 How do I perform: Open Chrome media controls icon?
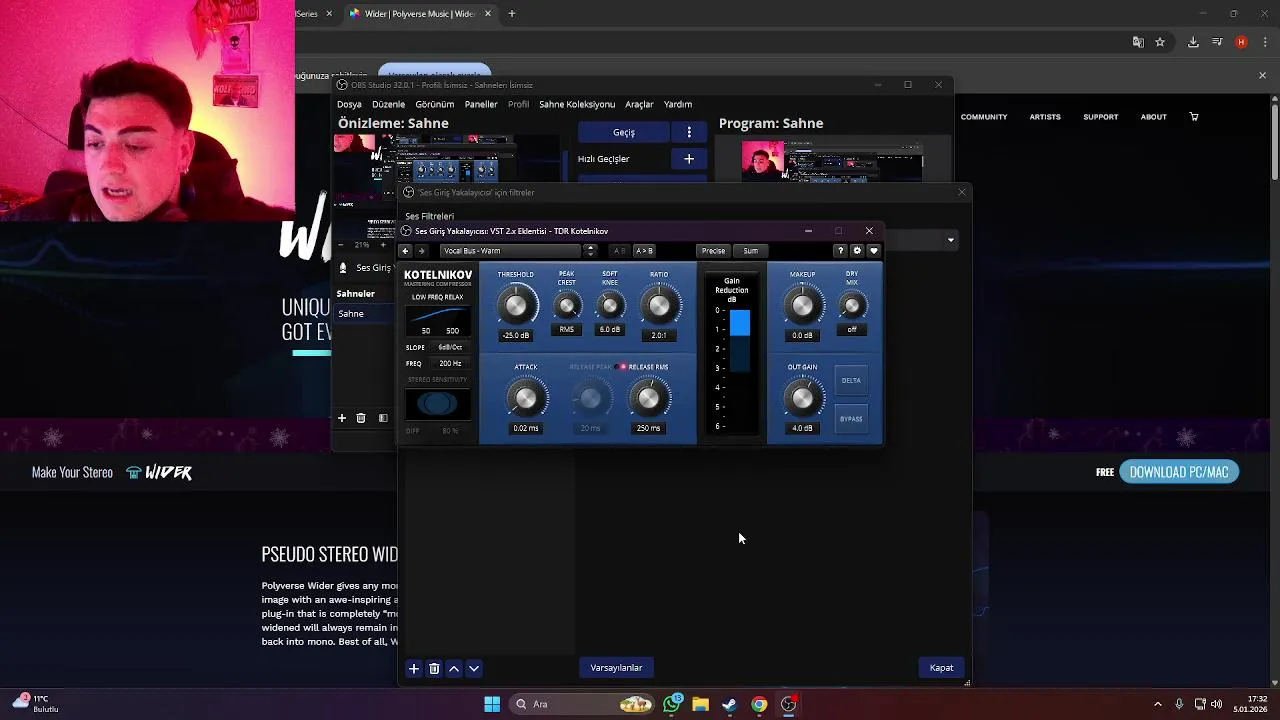1217,42
